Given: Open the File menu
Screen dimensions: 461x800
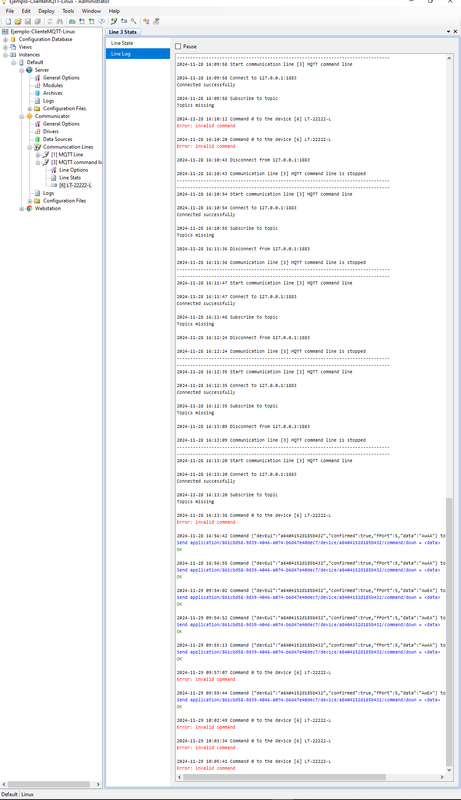Looking at the screenshot, I should [10, 11].
